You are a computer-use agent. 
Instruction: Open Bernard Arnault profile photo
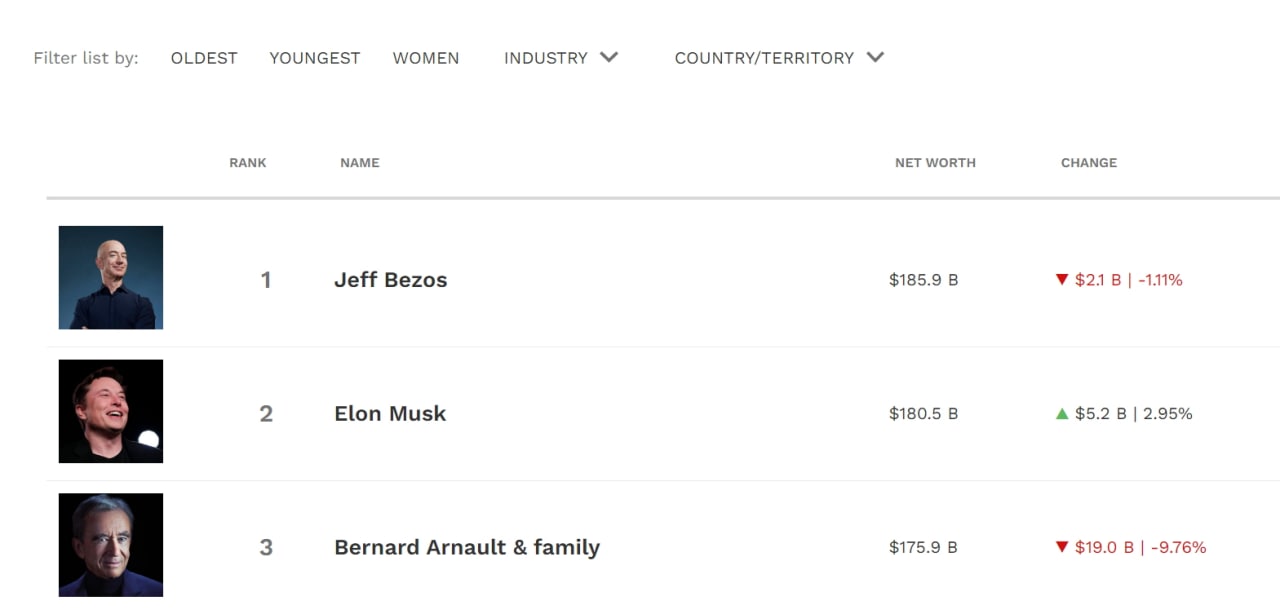coord(111,545)
